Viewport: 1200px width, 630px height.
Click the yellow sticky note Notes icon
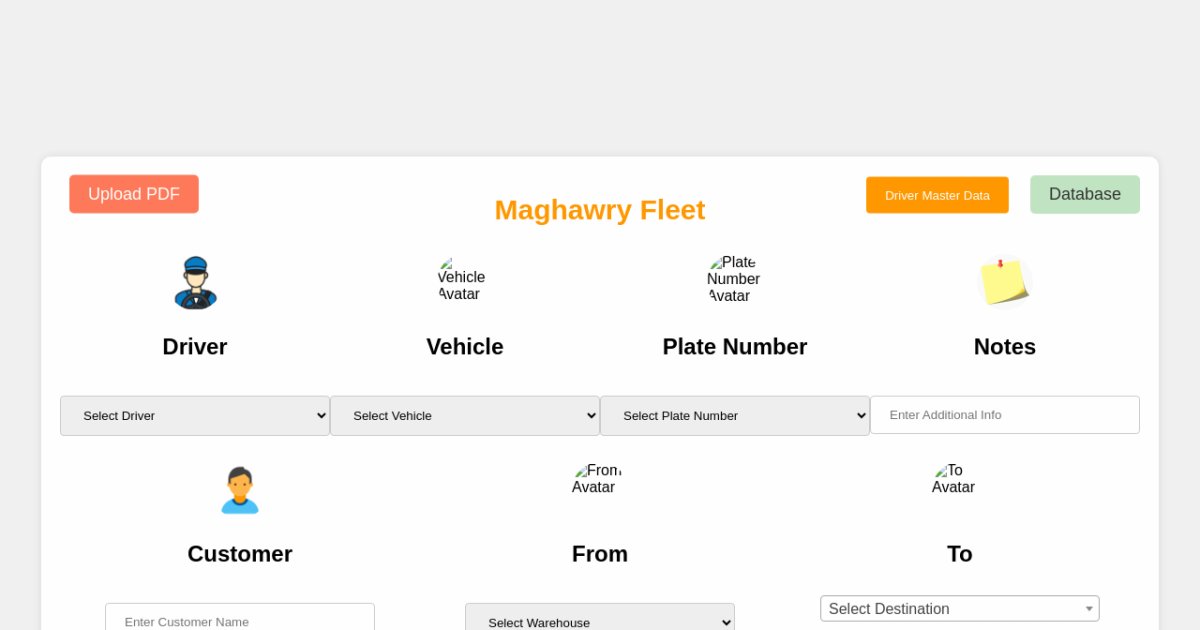click(1005, 283)
